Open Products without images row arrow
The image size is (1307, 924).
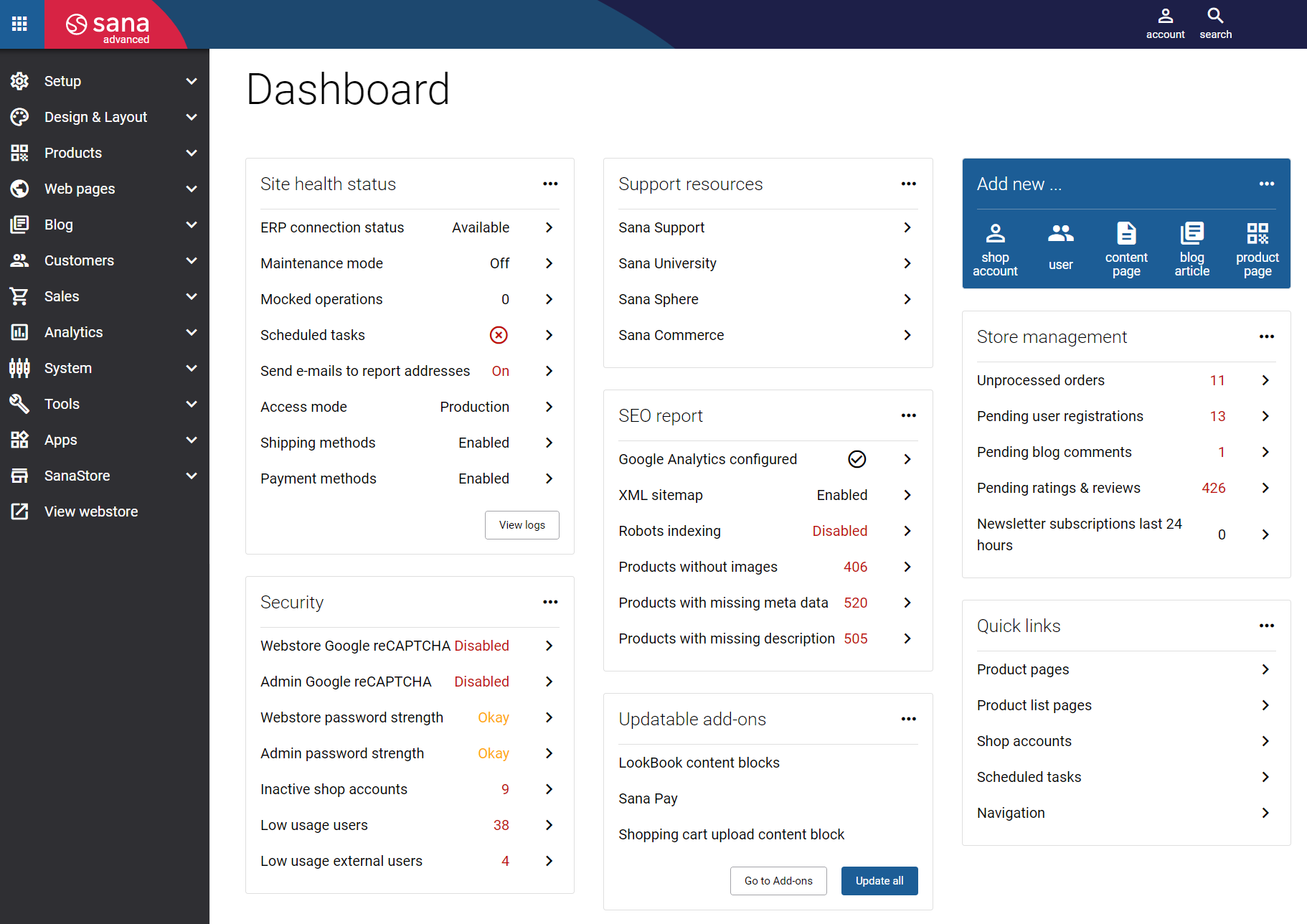click(x=907, y=567)
